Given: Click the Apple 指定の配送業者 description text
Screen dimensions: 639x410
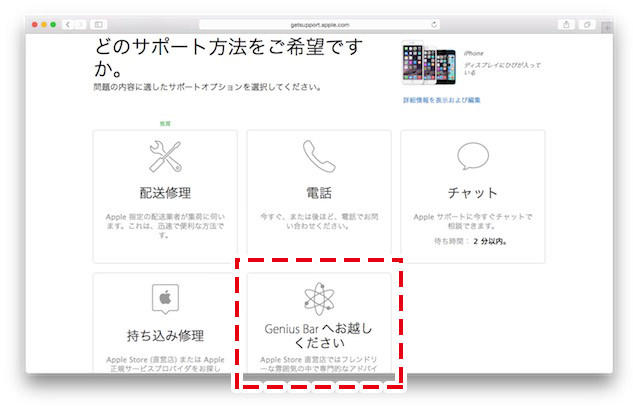Looking at the screenshot, I should [x=165, y=226].
